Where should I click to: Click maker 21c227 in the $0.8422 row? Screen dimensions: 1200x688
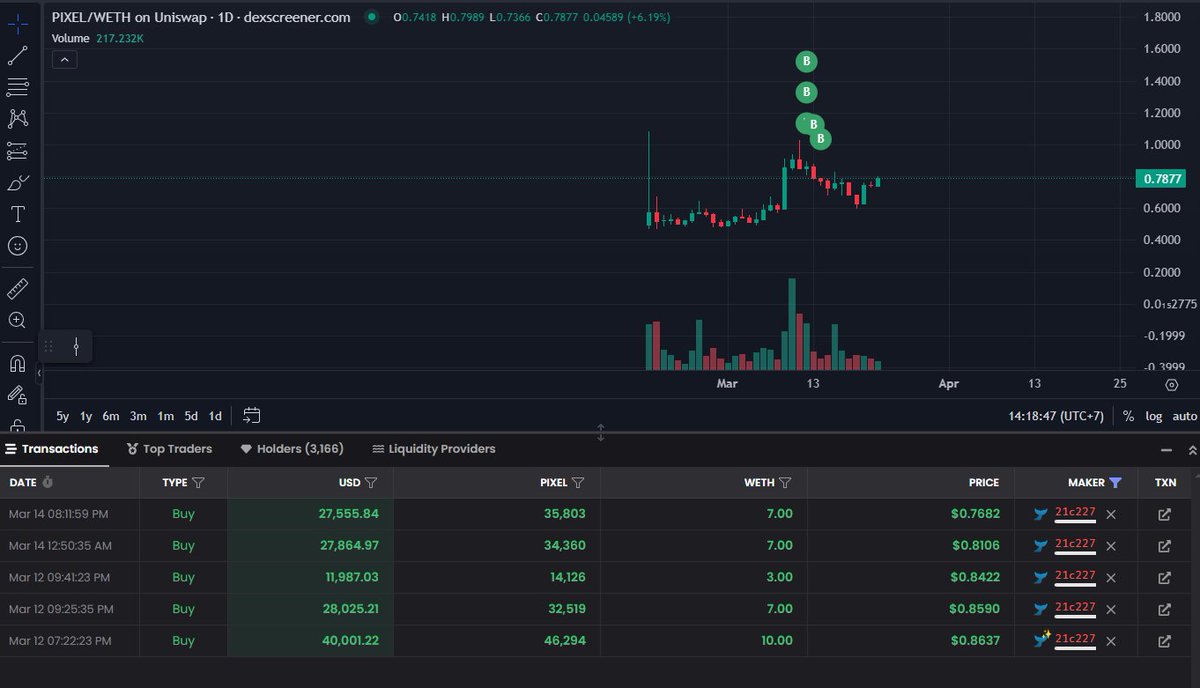[x=1075, y=577]
